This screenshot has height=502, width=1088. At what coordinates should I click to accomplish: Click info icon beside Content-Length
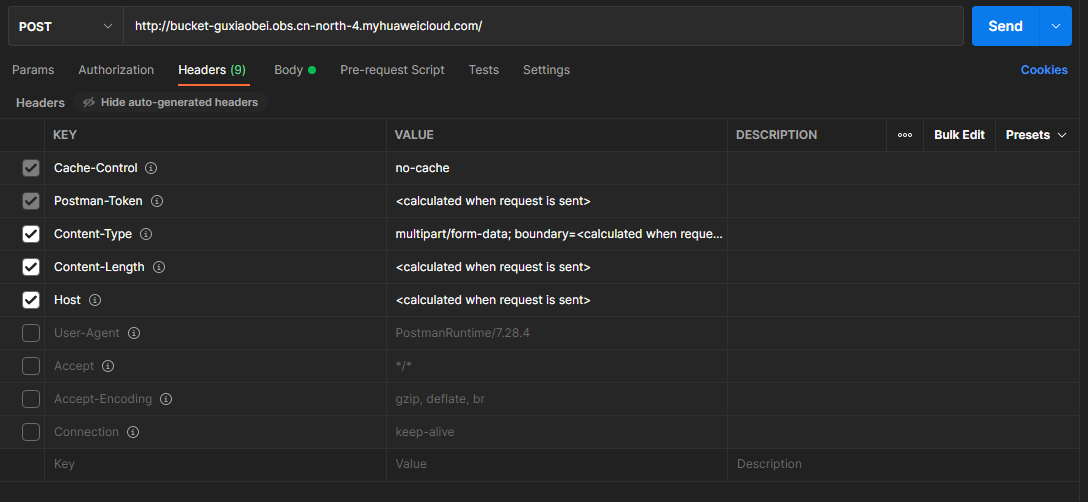click(x=159, y=267)
